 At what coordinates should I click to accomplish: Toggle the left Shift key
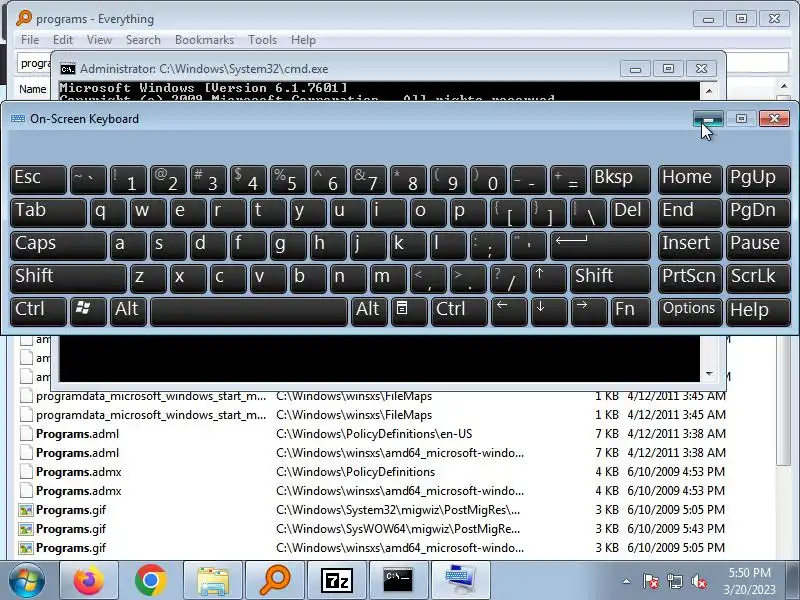(x=68, y=277)
